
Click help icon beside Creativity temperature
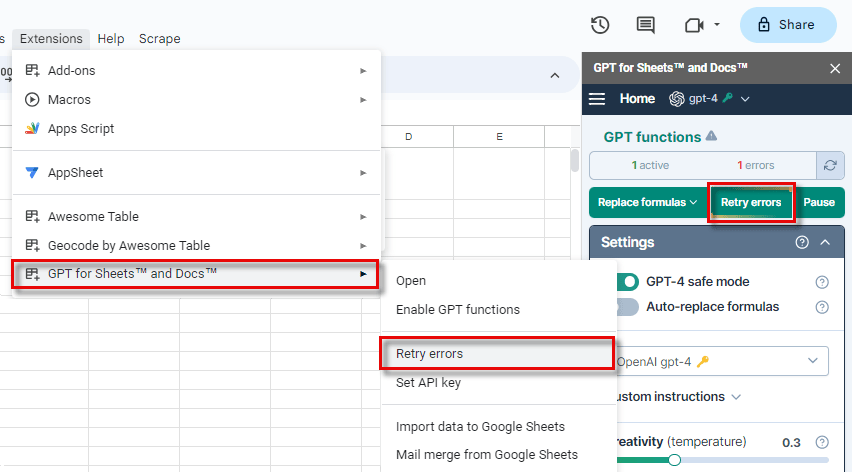coord(822,442)
